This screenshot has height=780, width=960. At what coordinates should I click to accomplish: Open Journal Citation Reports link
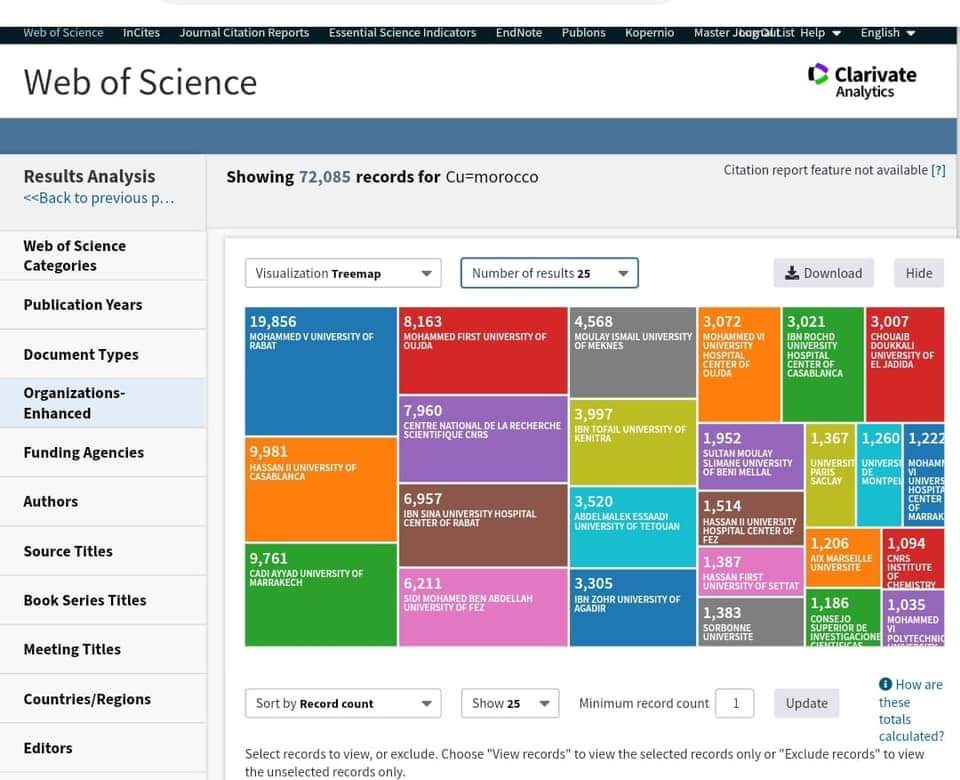244,32
